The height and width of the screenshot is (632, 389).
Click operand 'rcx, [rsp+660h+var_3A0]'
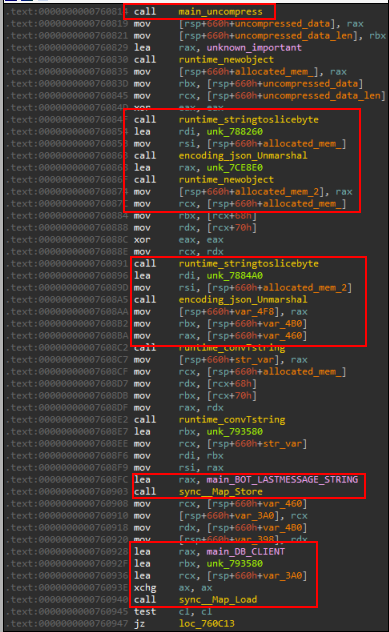pyautogui.click(x=243, y=576)
